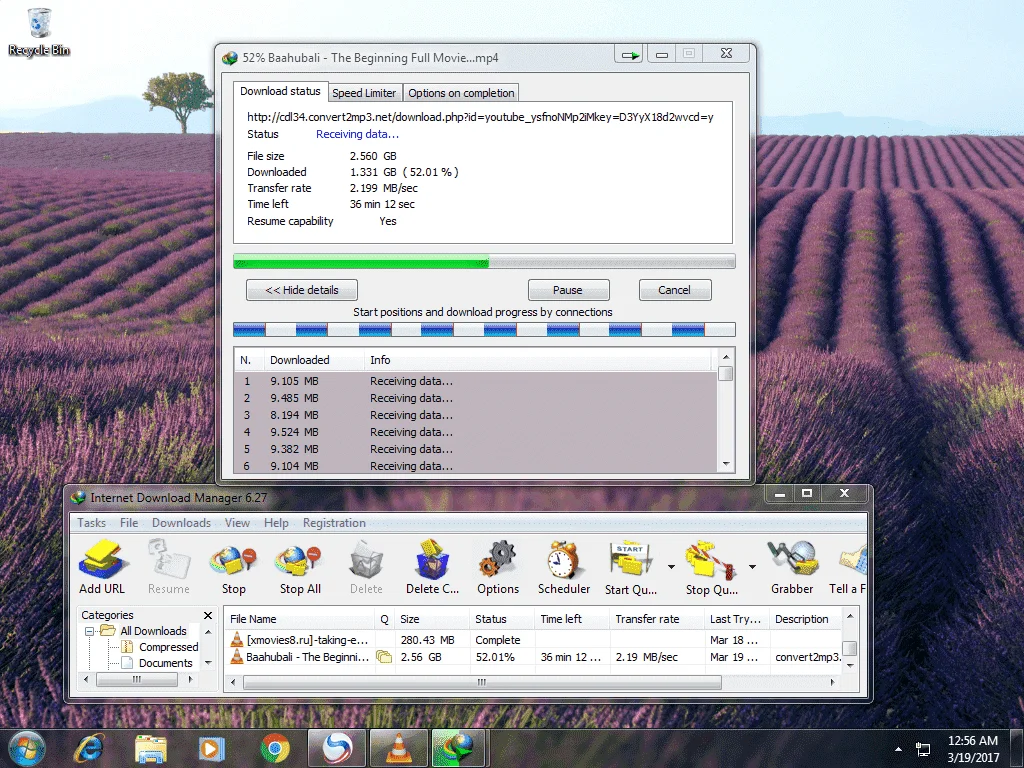Select the Compressed category
The image size is (1024, 768).
click(168, 647)
